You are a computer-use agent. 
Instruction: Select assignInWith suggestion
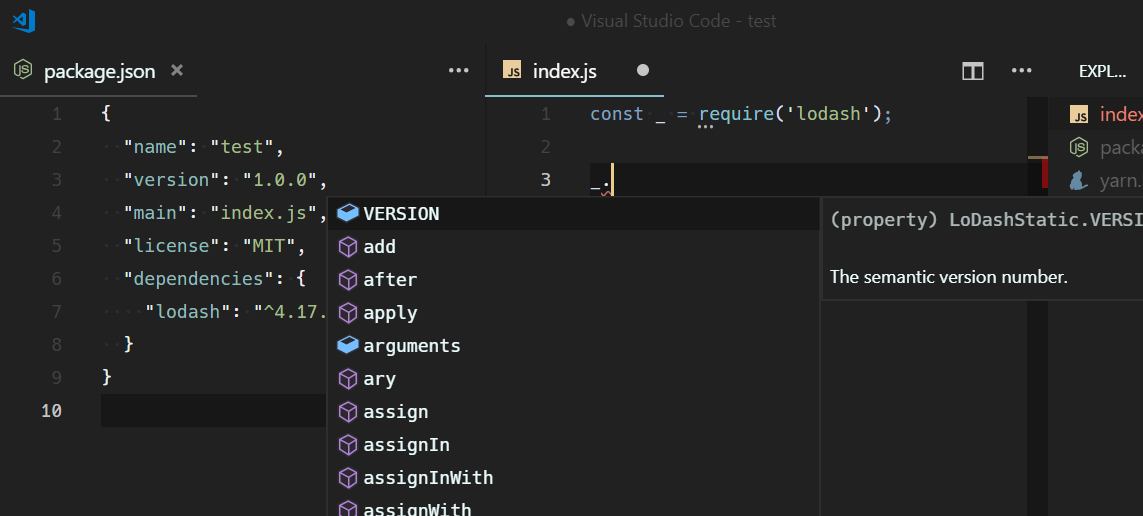(x=574, y=478)
